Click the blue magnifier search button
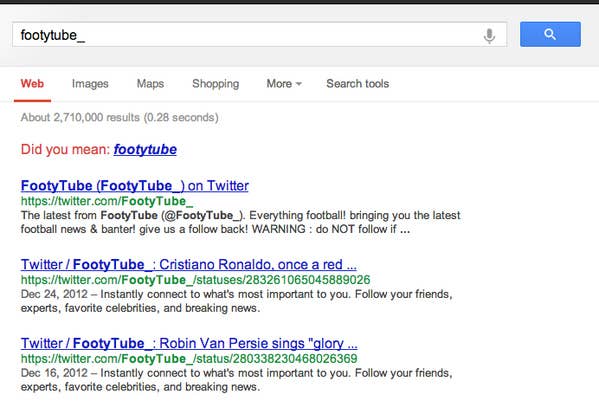599x401 pixels. coord(550,34)
